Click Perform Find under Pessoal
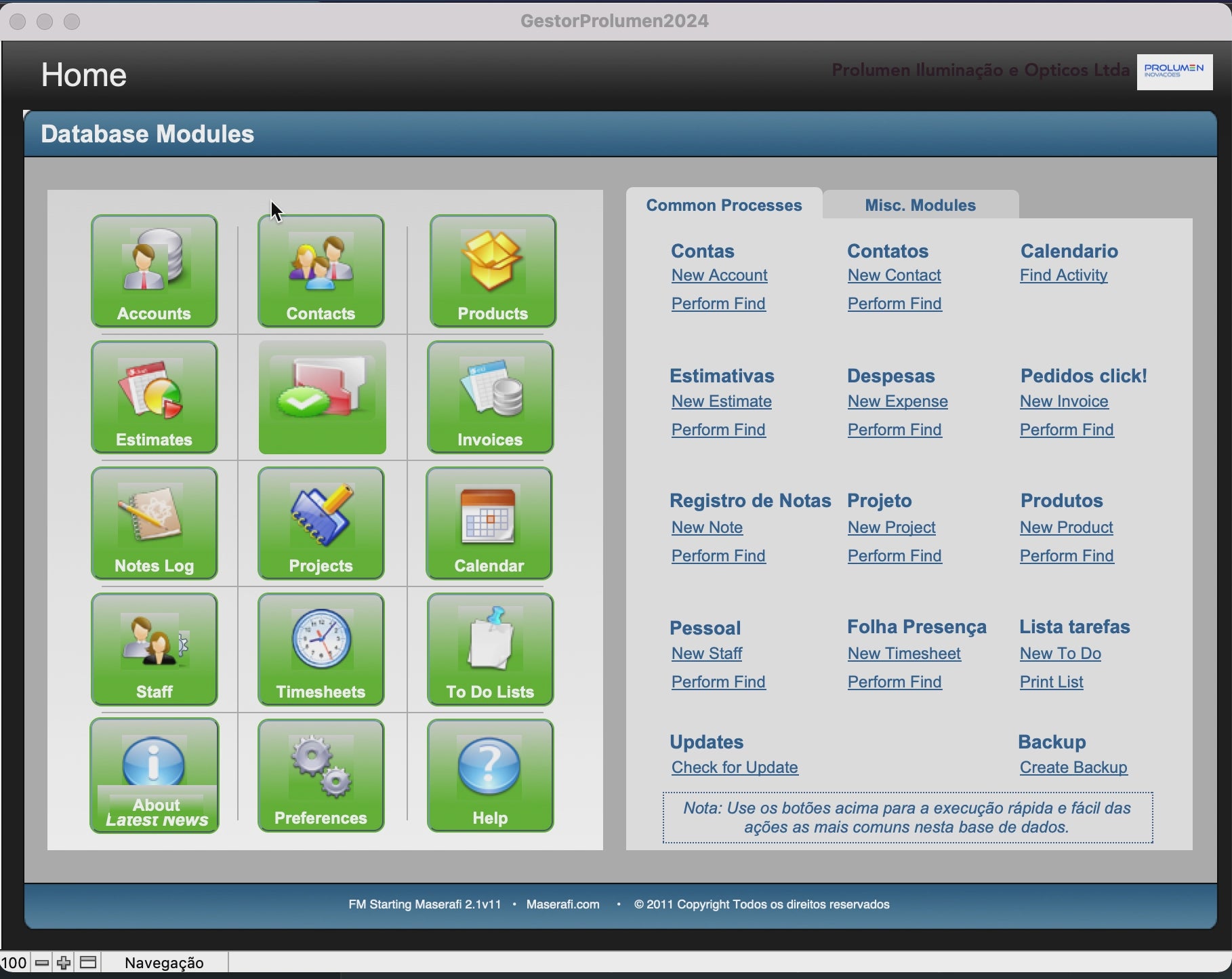1232x979 pixels. tap(718, 682)
